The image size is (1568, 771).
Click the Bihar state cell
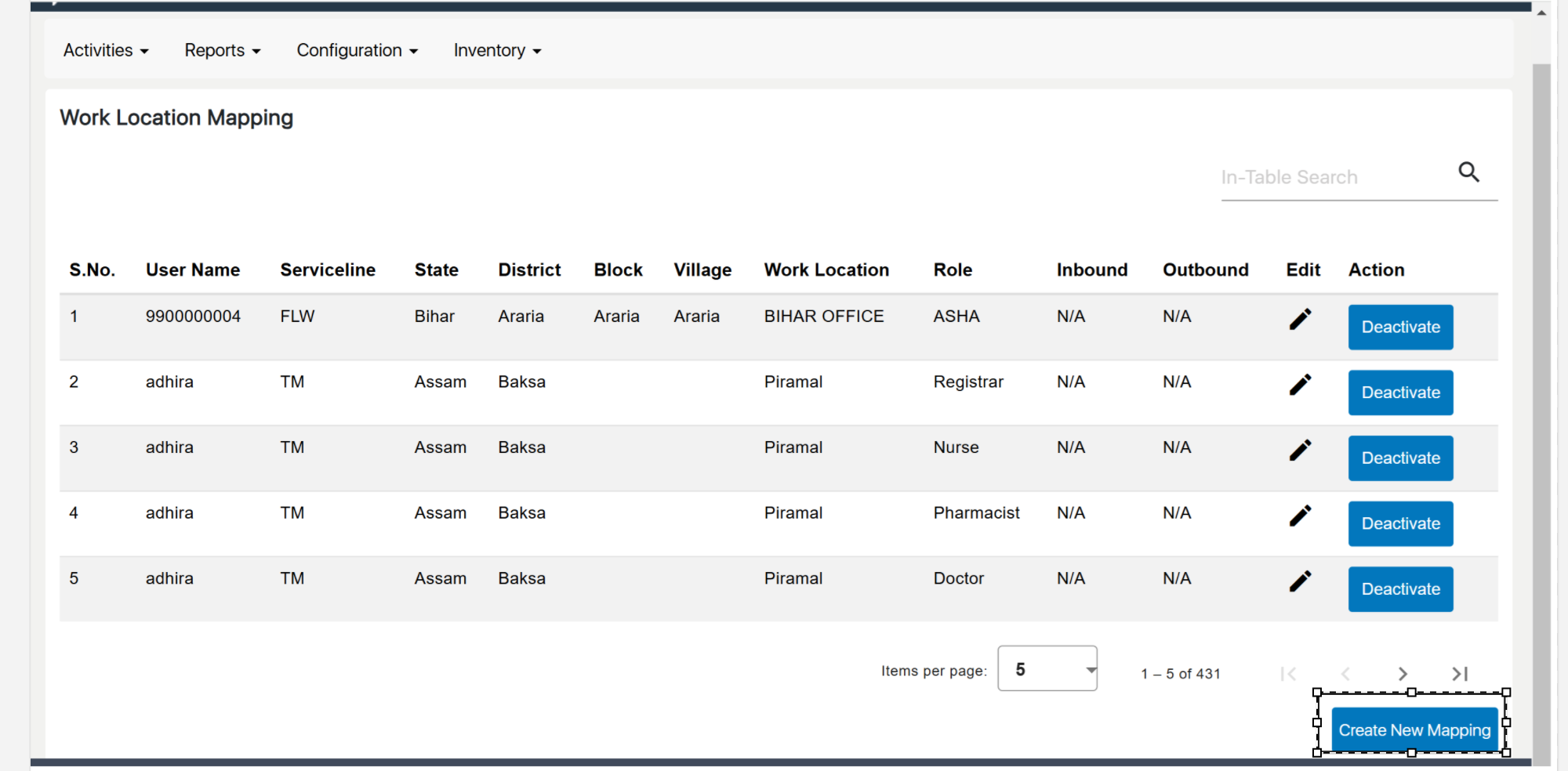(x=434, y=316)
